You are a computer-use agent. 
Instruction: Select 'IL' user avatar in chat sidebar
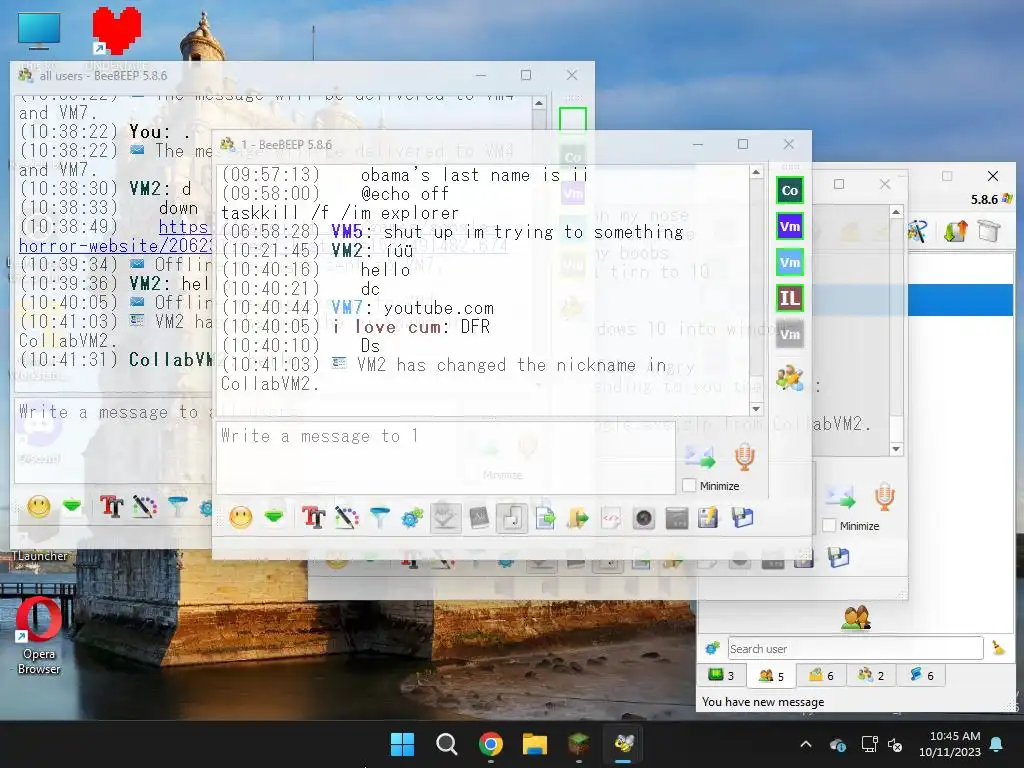pyautogui.click(x=790, y=298)
